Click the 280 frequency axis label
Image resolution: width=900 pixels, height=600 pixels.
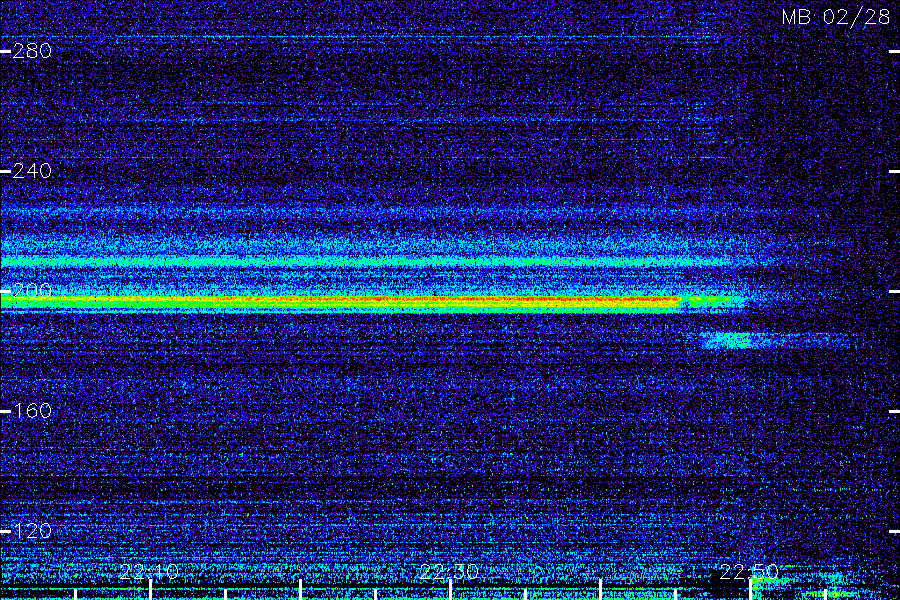[x=32, y=52]
